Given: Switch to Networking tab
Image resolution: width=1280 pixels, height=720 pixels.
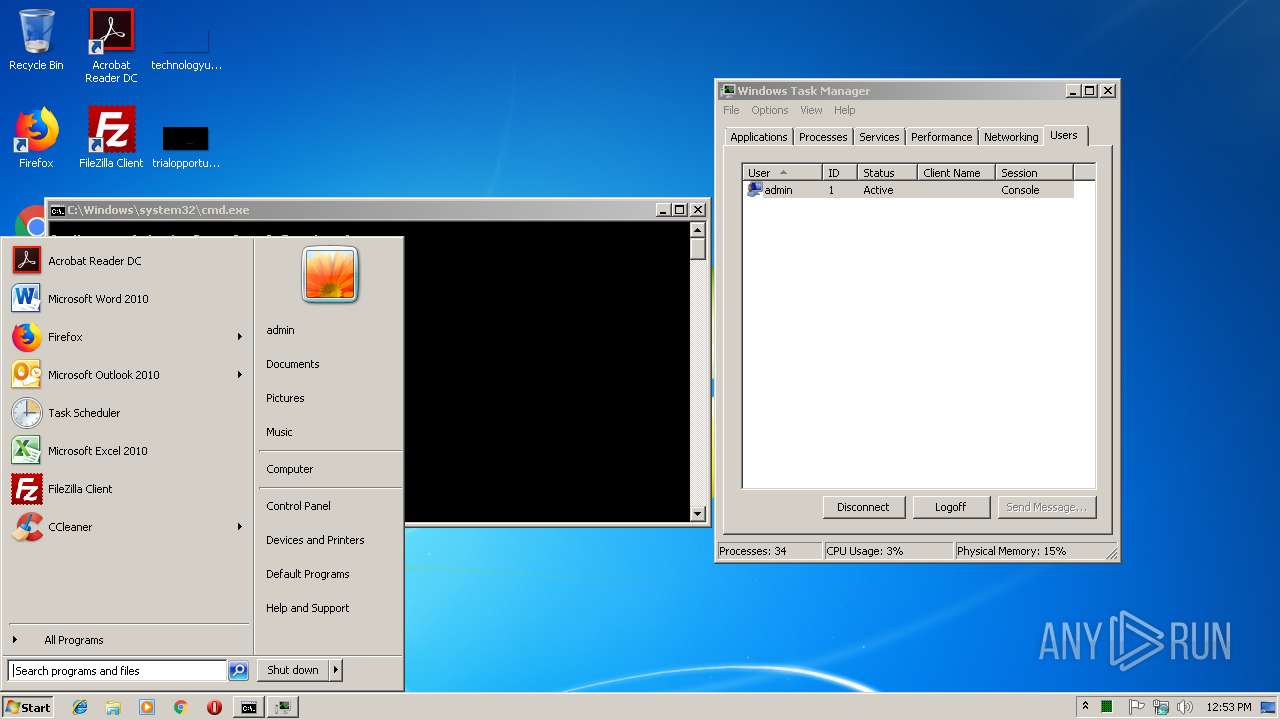Looking at the screenshot, I should point(1011,137).
